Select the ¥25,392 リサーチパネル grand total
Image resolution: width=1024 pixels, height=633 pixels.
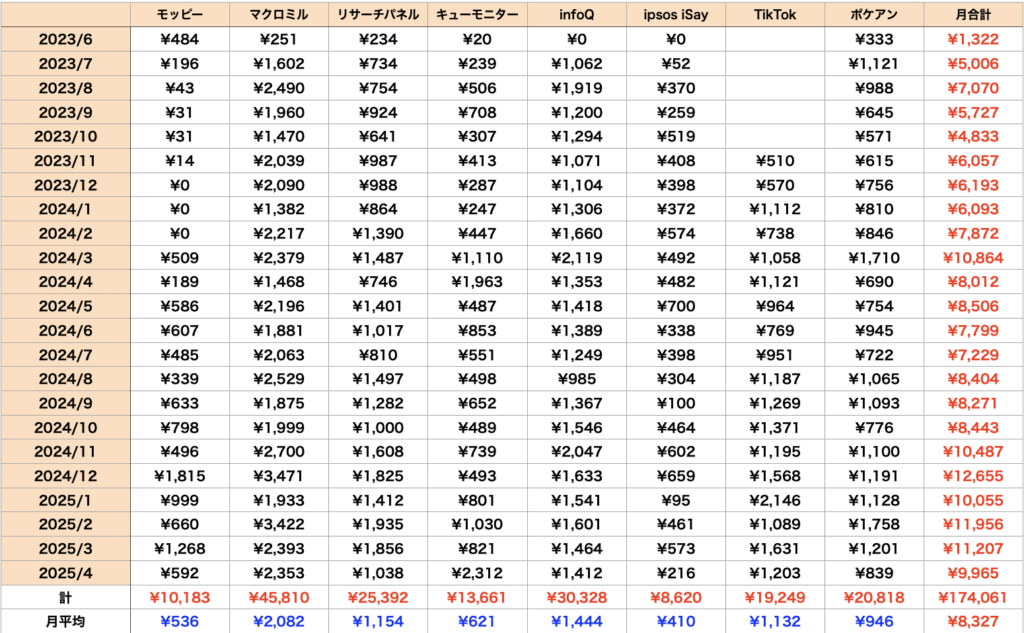click(x=378, y=598)
